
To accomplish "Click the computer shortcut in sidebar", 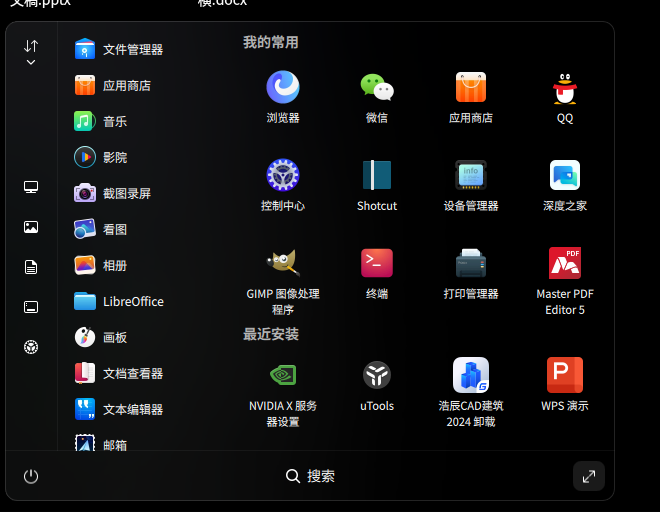I will coord(31,187).
